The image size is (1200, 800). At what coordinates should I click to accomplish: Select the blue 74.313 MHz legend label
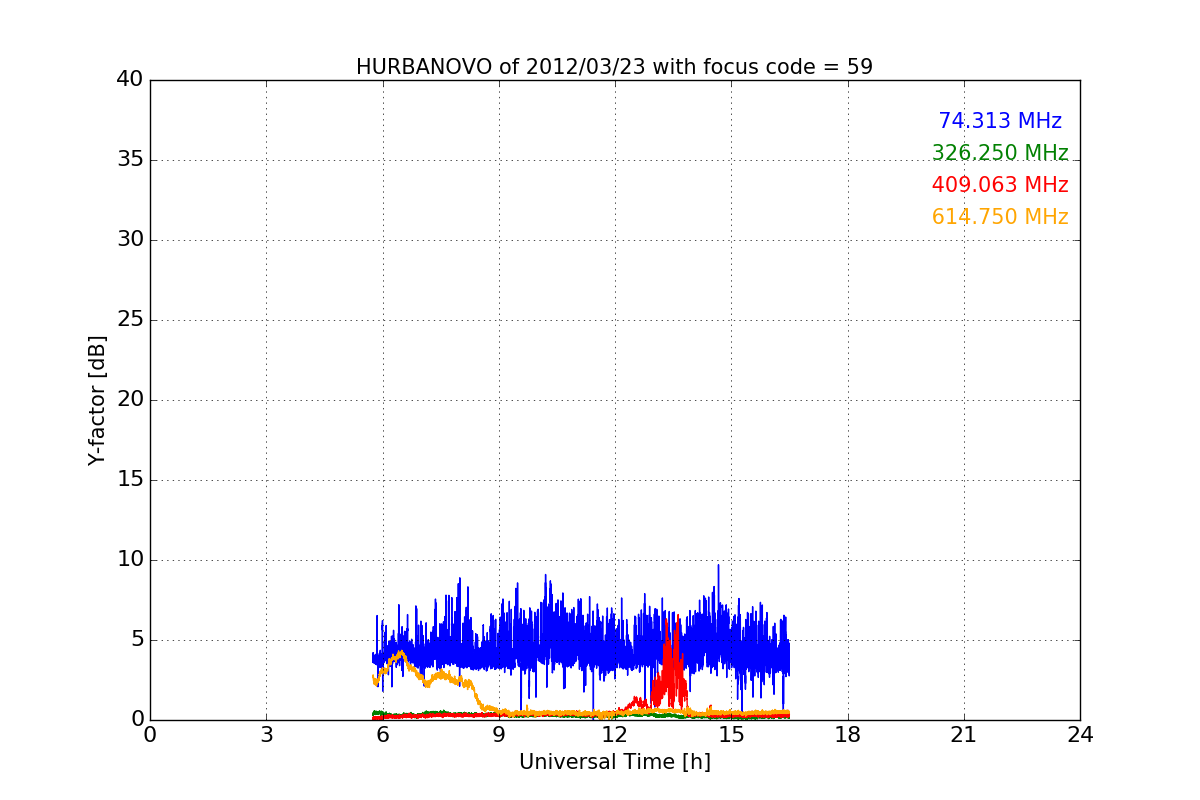tap(1000, 121)
